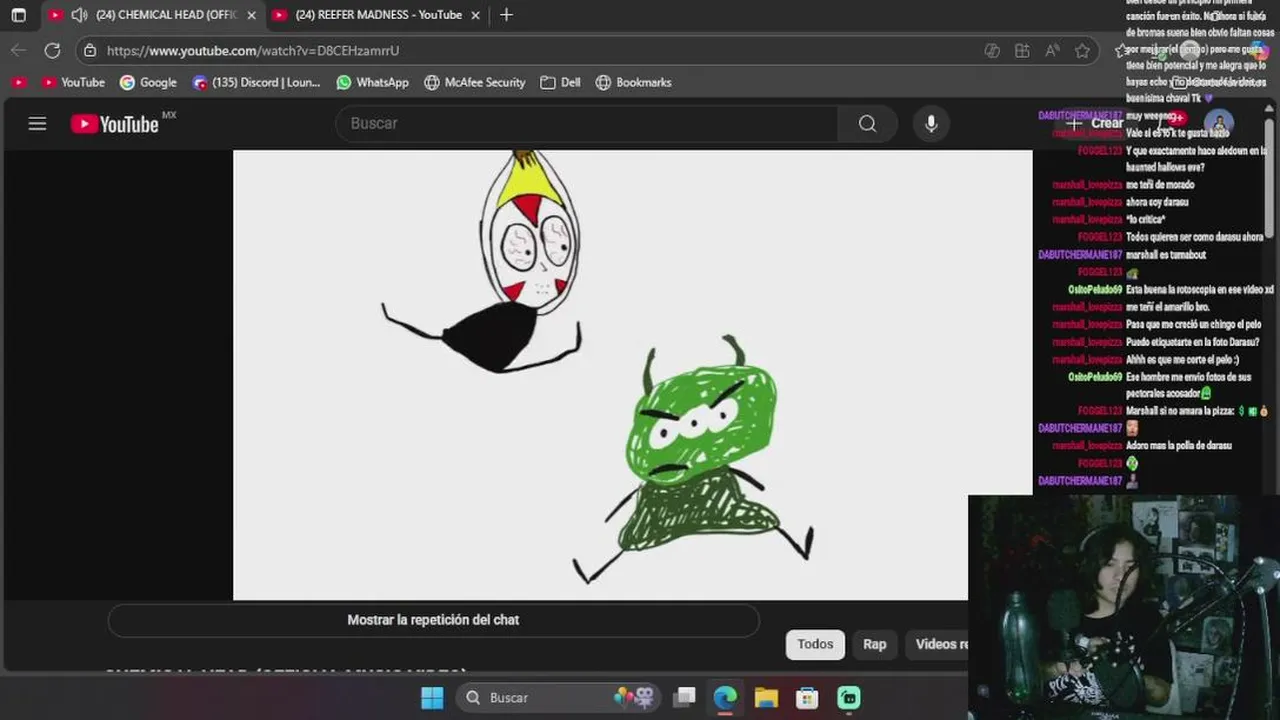Image resolution: width=1280 pixels, height=720 pixels.
Task: Click the YouTube search magnifier button
Action: click(x=867, y=123)
